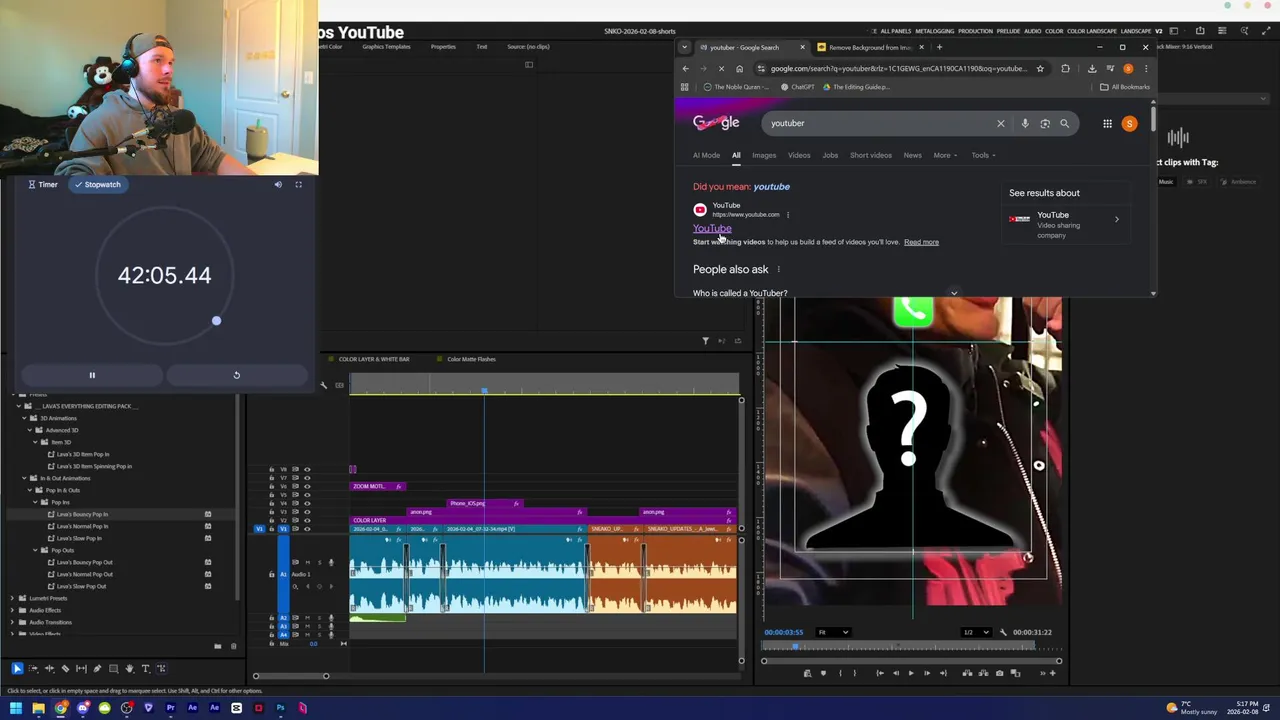Click New Custom Bin folder icon
The height and width of the screenshot is (720, 1280).
pyautogui.click(x=218, y=646)
